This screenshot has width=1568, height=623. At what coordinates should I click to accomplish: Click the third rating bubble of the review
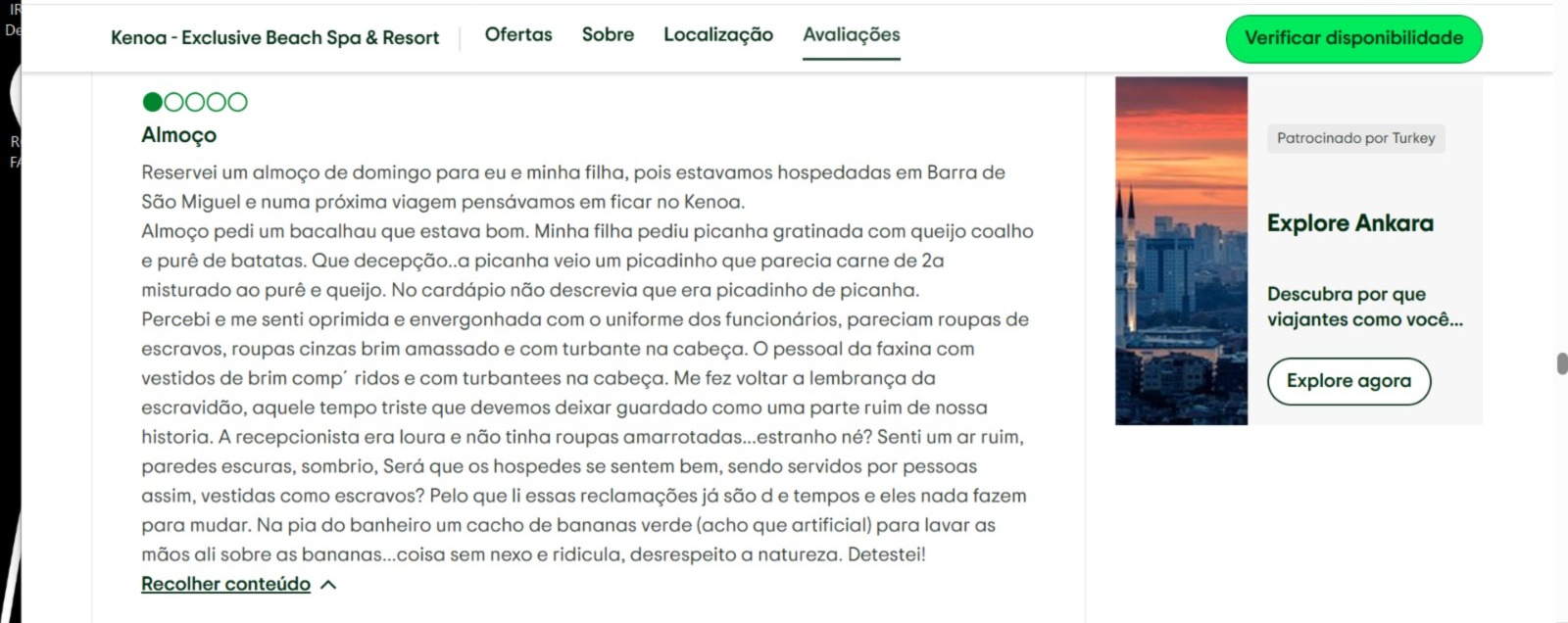[x=195, y=102]
